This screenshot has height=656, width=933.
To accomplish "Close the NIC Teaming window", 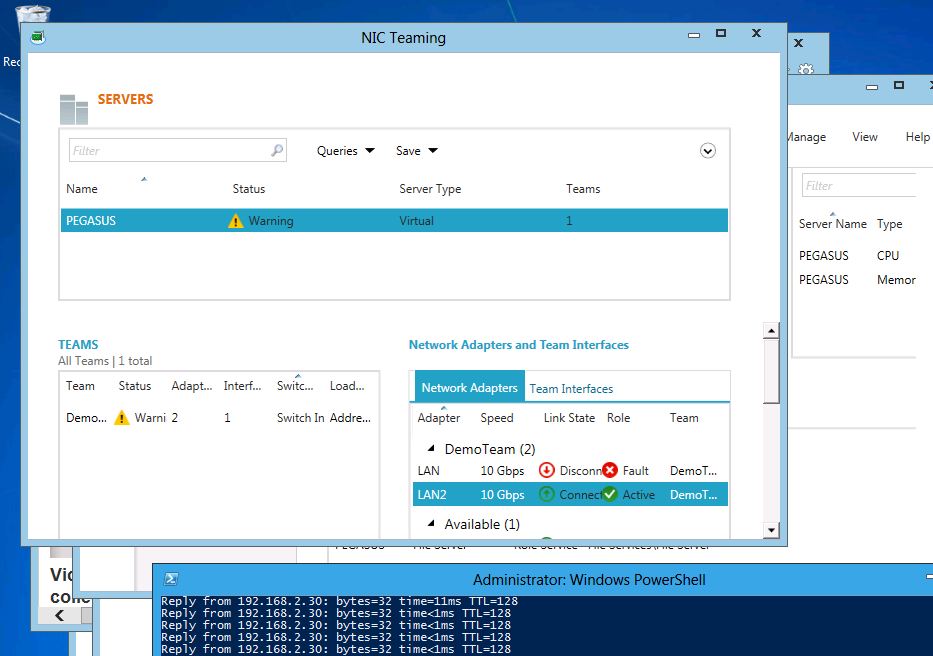I will click(x=756, y=33).
